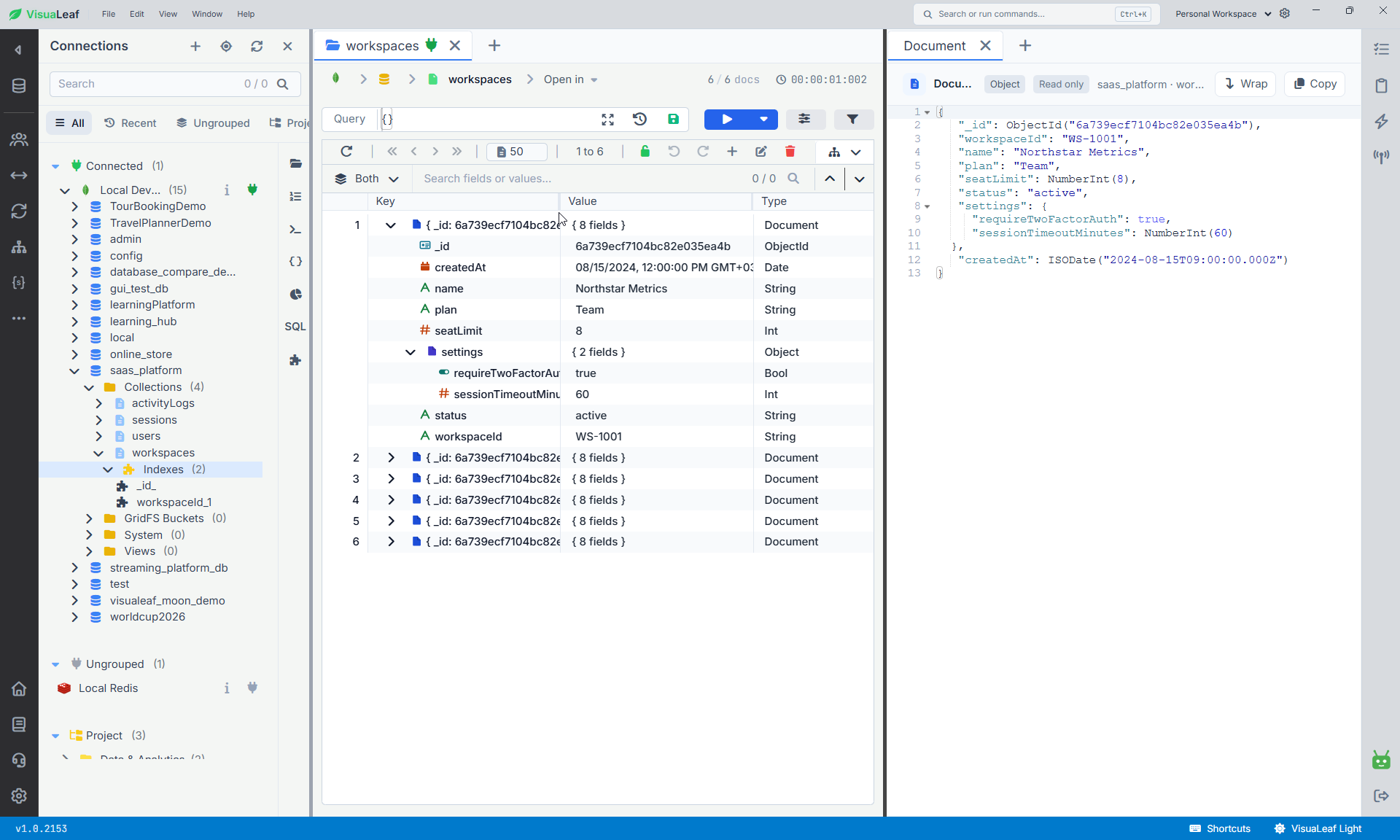Open the indexes puzzle tool icon
This screenshot has height=840, width=1400.
[295, 360]
